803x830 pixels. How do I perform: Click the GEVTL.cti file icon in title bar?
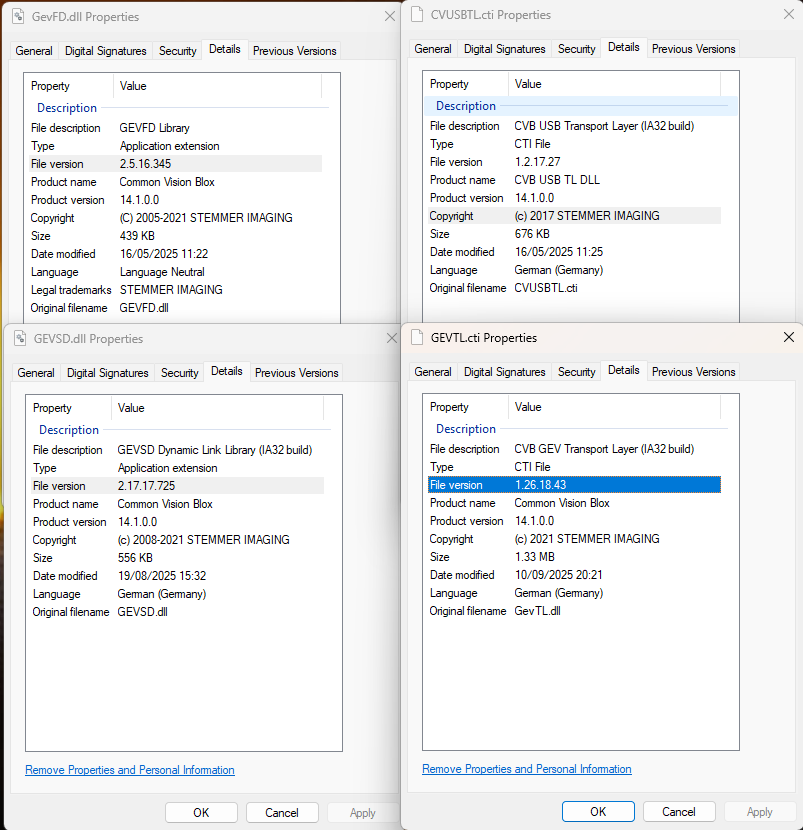[x=417, y=337]
